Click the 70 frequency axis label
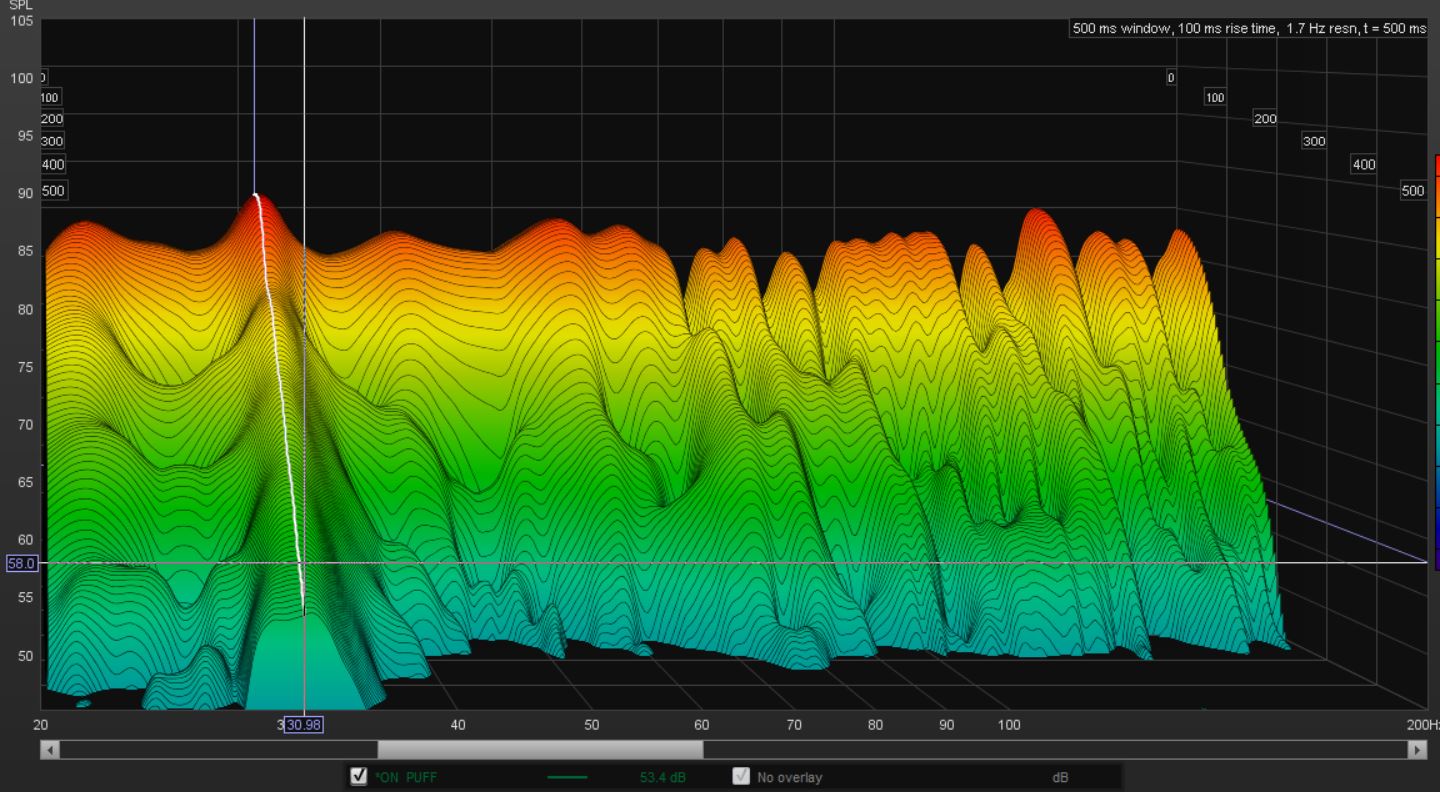Viewport: 1440px width, 792px height. tap(794, 725)
